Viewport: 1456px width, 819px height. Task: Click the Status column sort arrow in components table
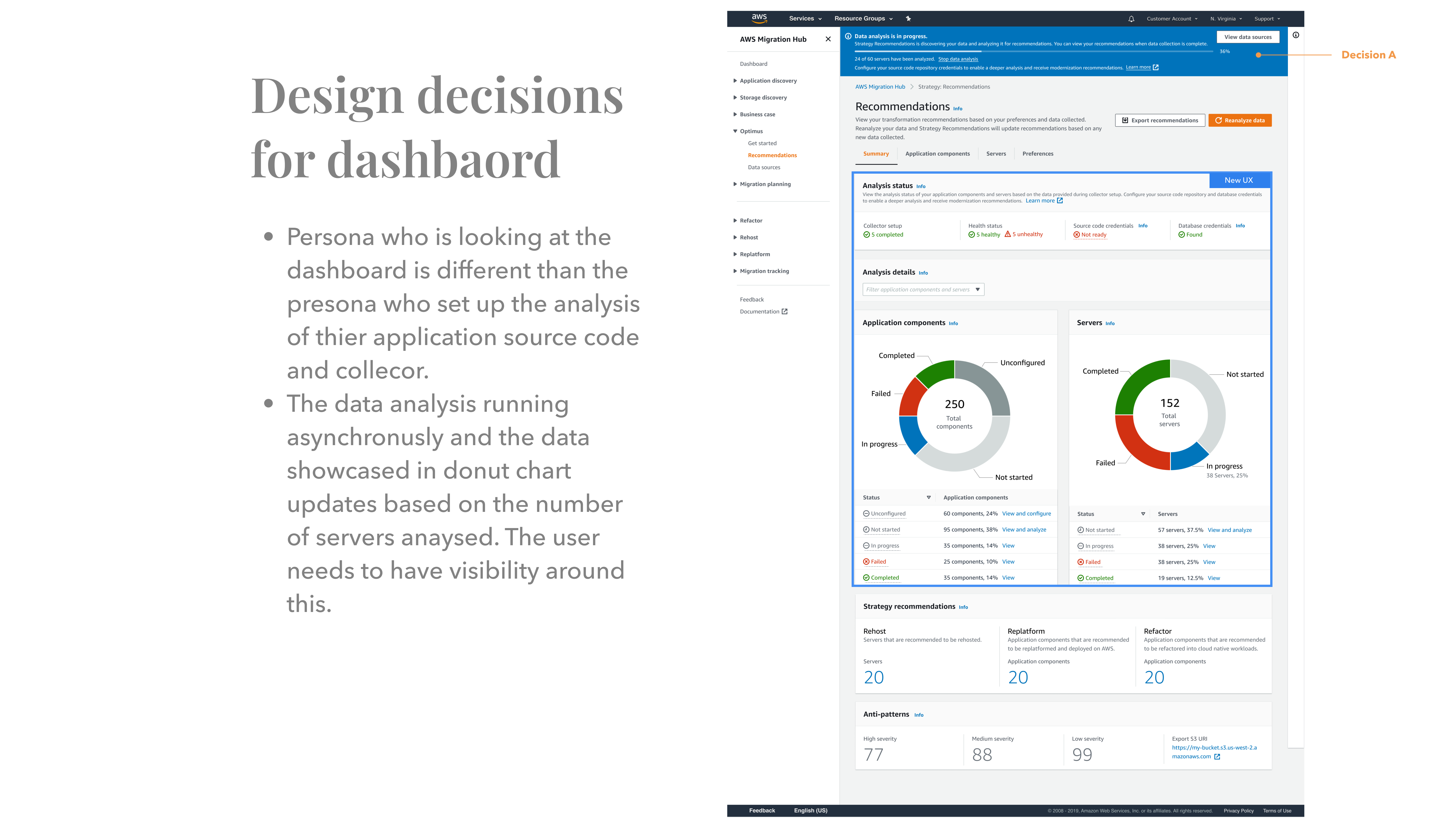coord(929,497)
